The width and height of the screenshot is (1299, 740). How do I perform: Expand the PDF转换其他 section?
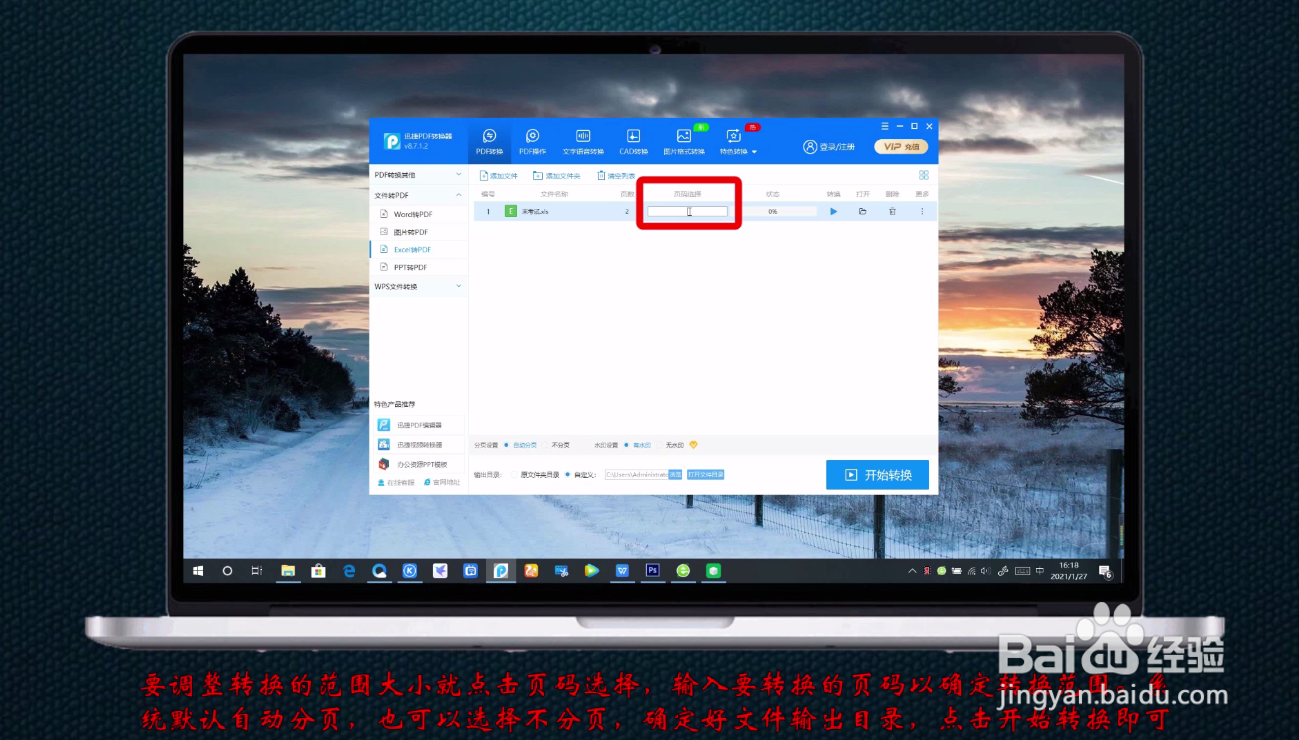pyautogui.click(x=419, y=175)
